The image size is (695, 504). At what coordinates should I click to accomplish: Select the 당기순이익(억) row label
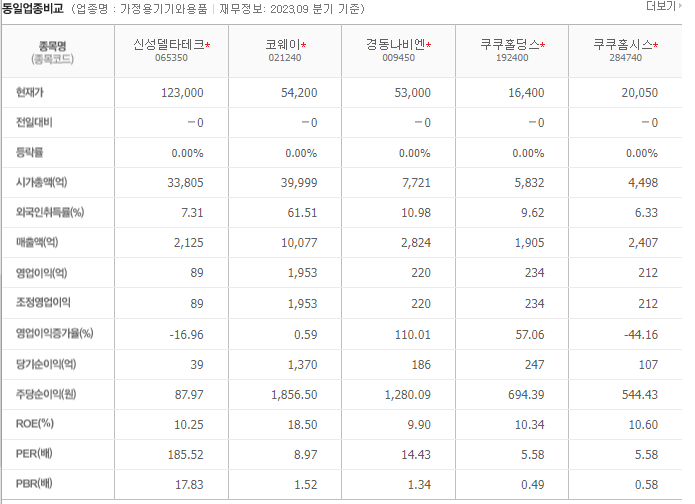pos(46,364)
